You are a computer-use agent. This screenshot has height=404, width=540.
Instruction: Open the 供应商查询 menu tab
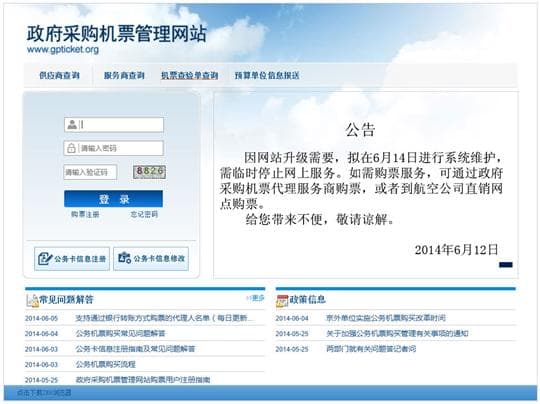59,75
